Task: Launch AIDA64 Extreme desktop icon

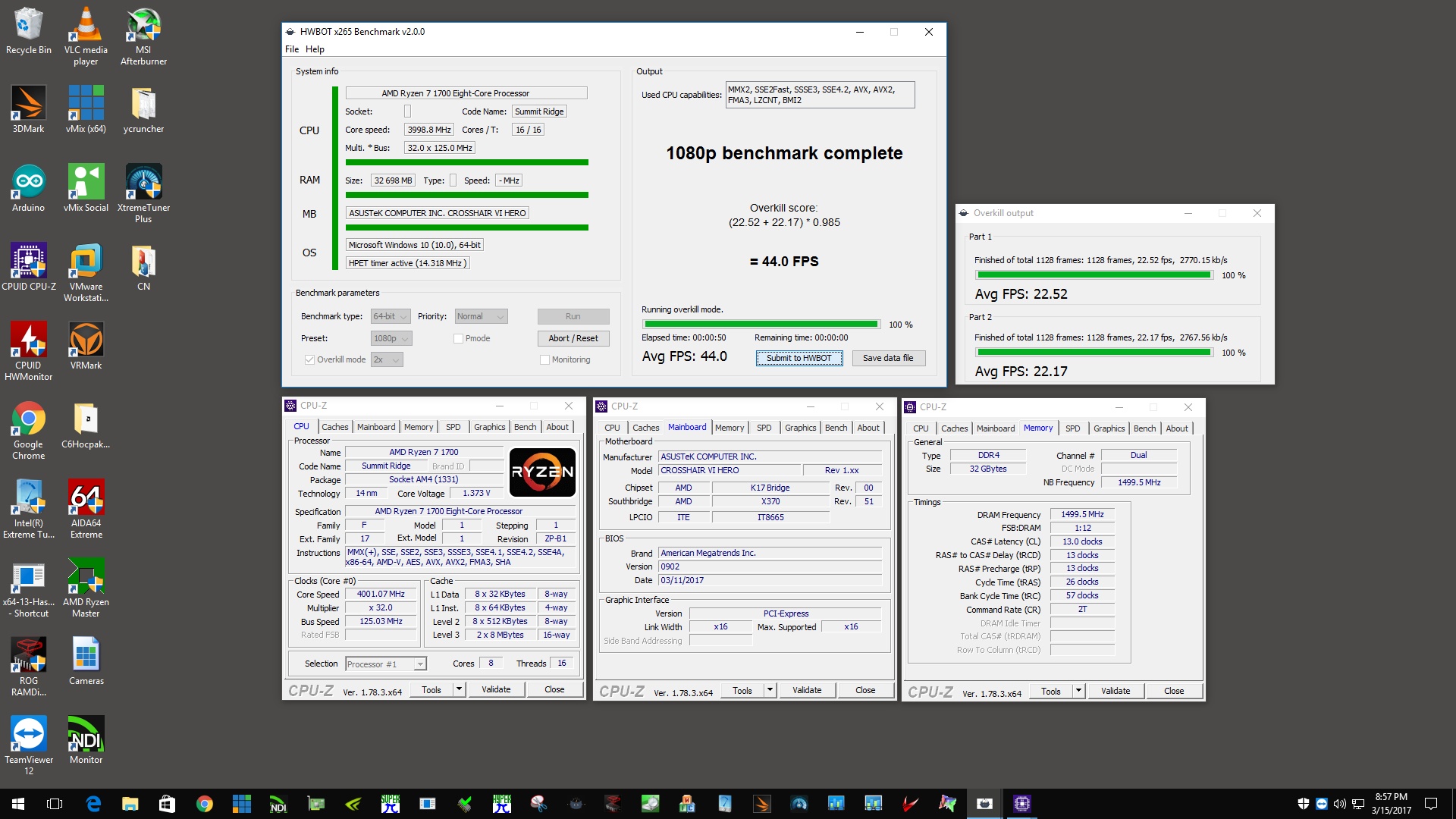Action: pyautogui.click(x=86, y=509)
